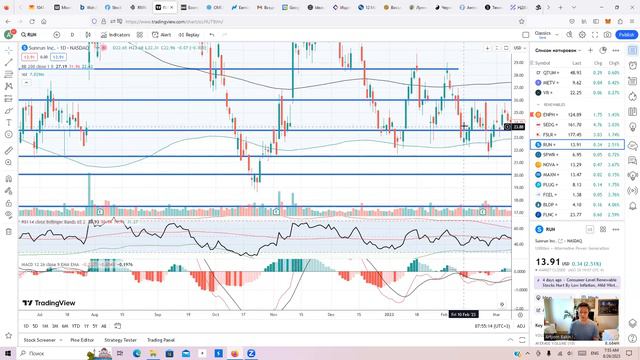Open the layout setup square icon

tap(526, 35)
